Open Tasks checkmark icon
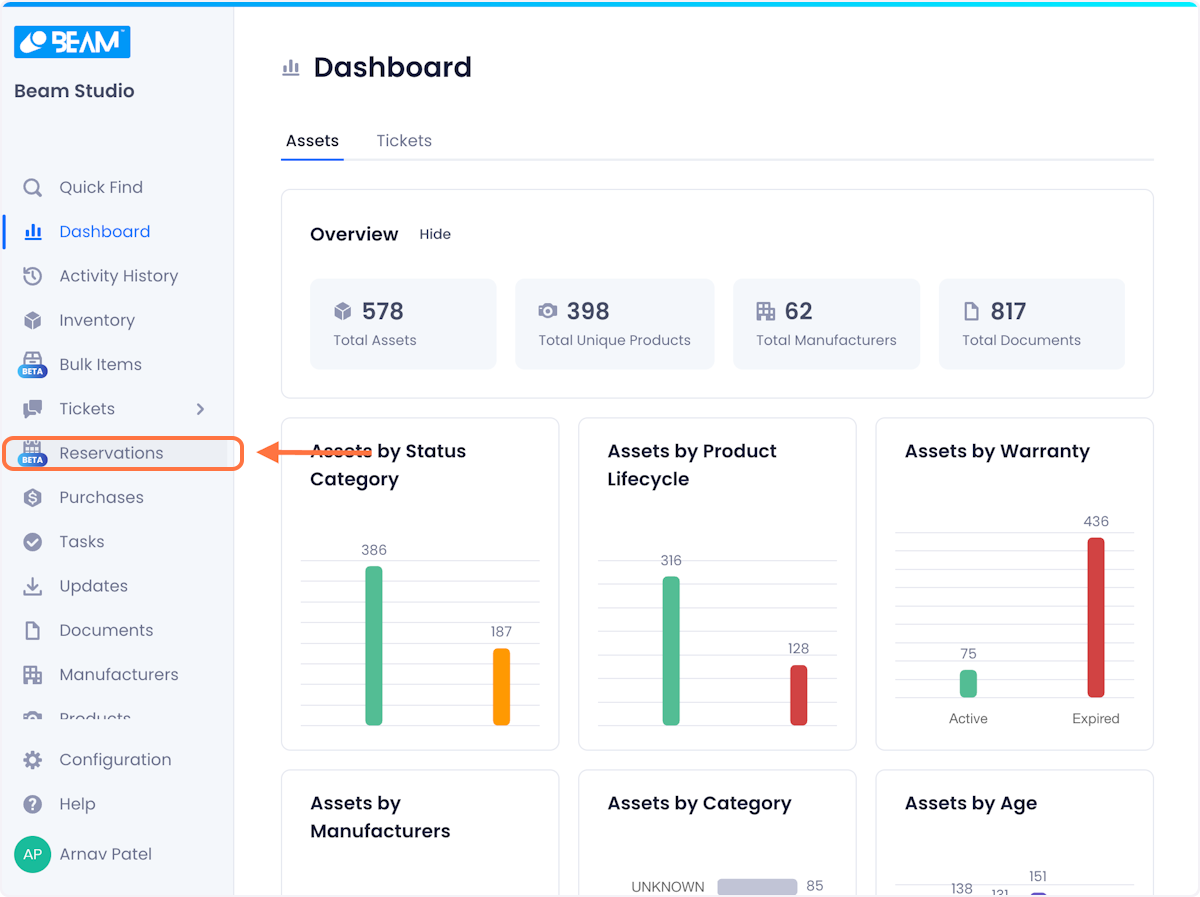This screenshot has height=897, width=1200. [x=32, y=542]
